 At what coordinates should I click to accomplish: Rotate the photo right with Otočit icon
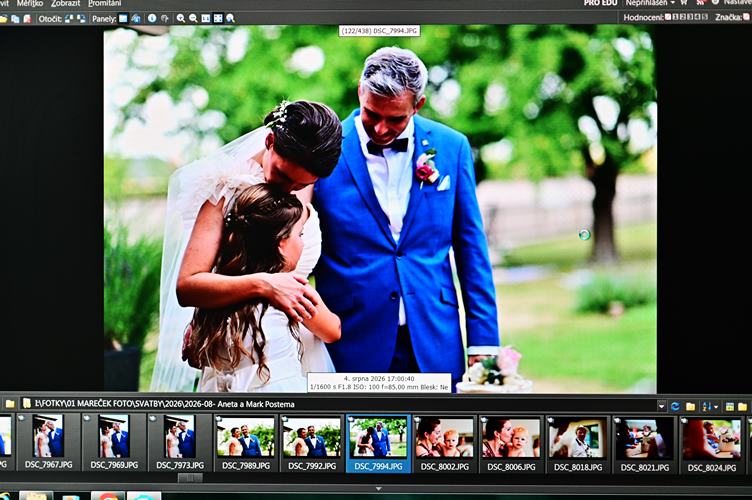(x=82, y=19)
